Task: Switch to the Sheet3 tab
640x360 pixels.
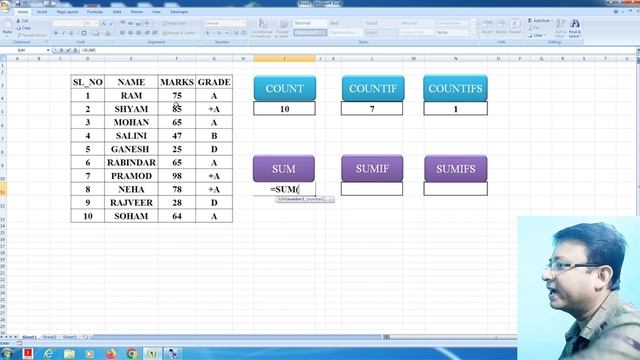Action: click(70, 337)
